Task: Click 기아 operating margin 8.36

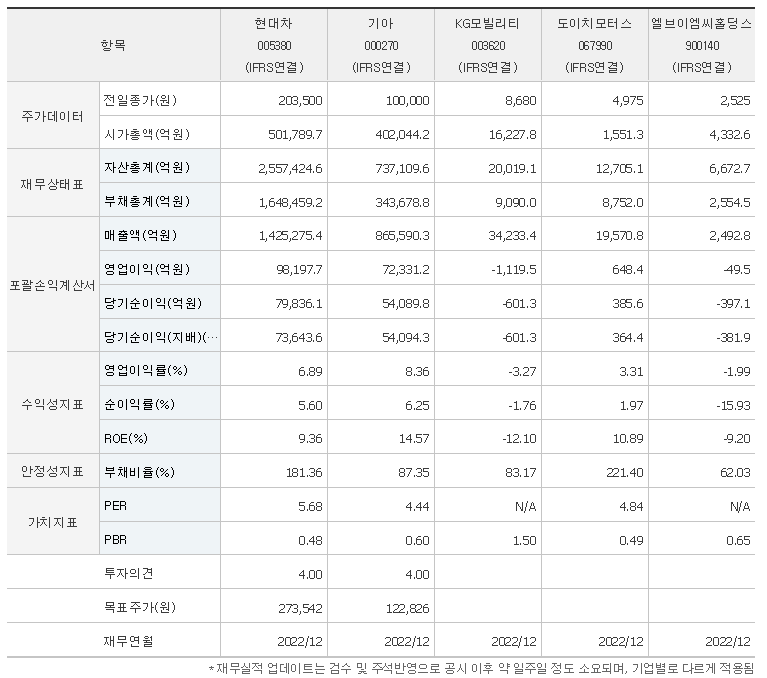Action: 417,372
